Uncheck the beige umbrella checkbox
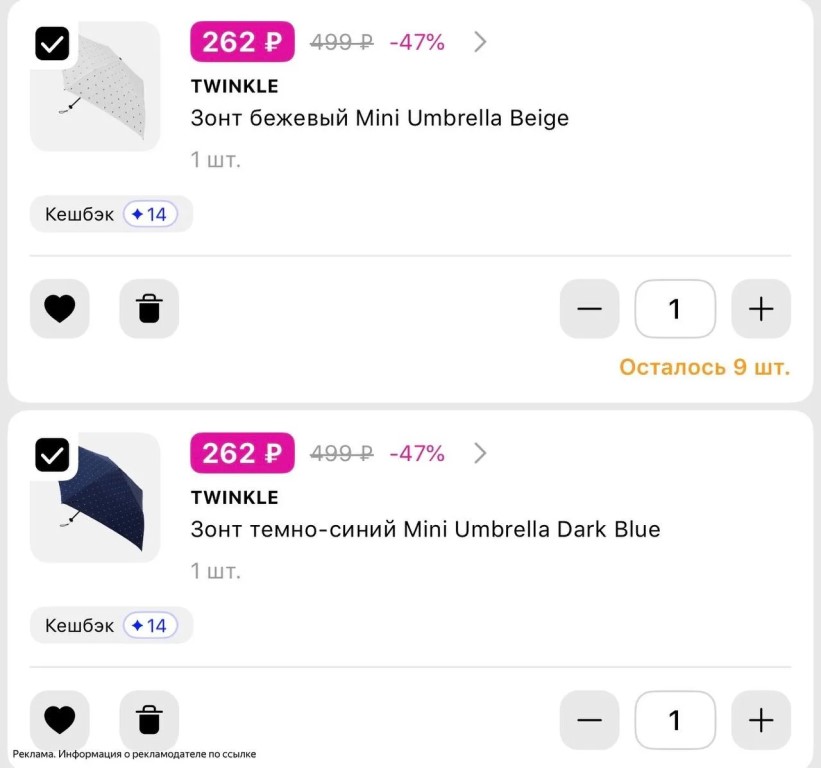The height and width of the screenshot is (768, 821). coord(52,44)
